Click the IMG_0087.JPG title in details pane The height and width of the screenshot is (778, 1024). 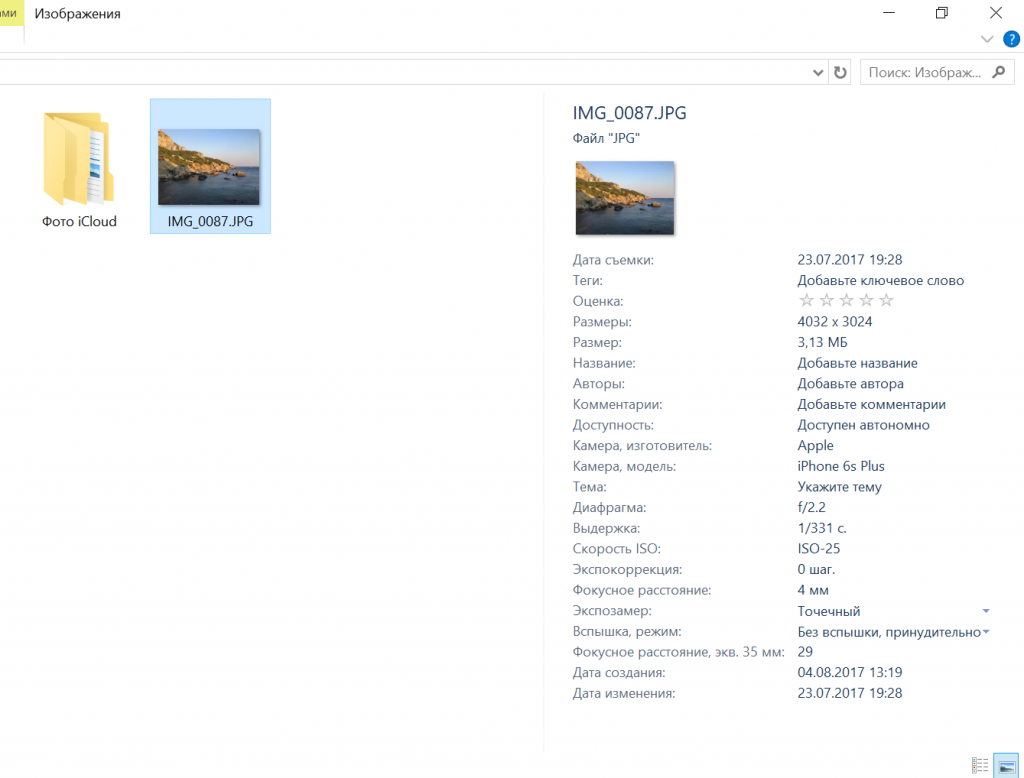629,113
